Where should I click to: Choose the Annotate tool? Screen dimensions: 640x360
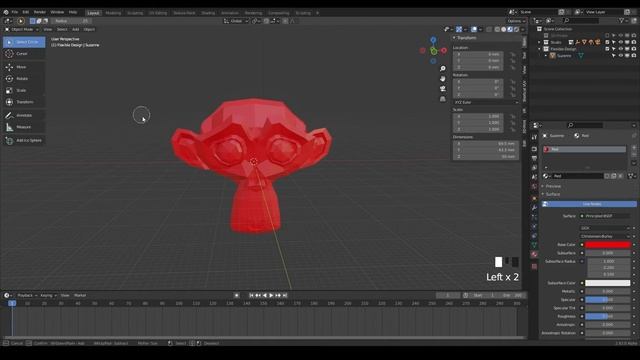(24, 116)
